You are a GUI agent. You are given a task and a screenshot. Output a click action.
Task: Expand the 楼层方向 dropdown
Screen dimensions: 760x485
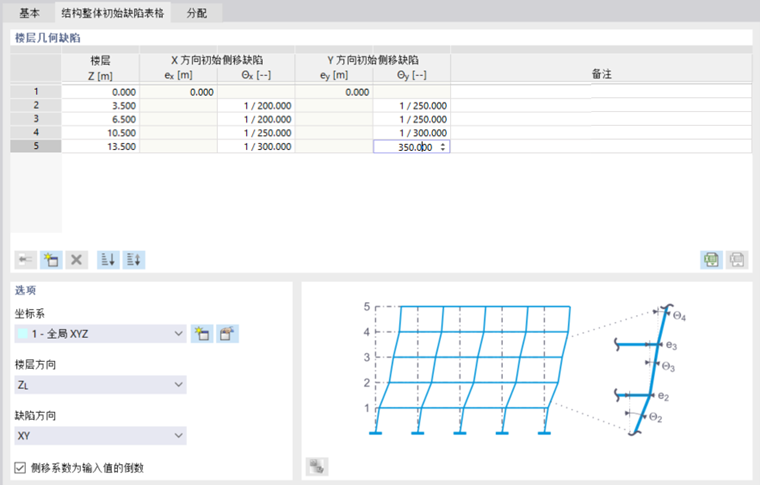pos(100,385)
